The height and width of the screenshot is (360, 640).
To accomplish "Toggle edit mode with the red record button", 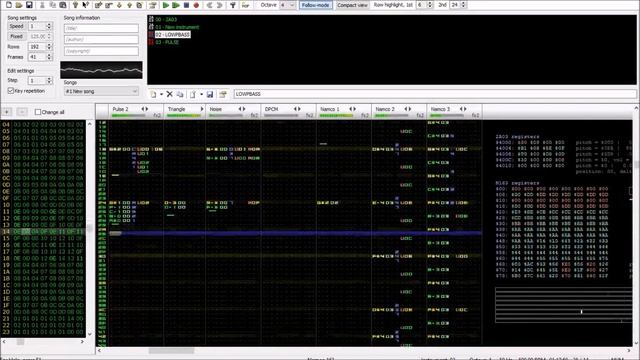I will (196, 5).
